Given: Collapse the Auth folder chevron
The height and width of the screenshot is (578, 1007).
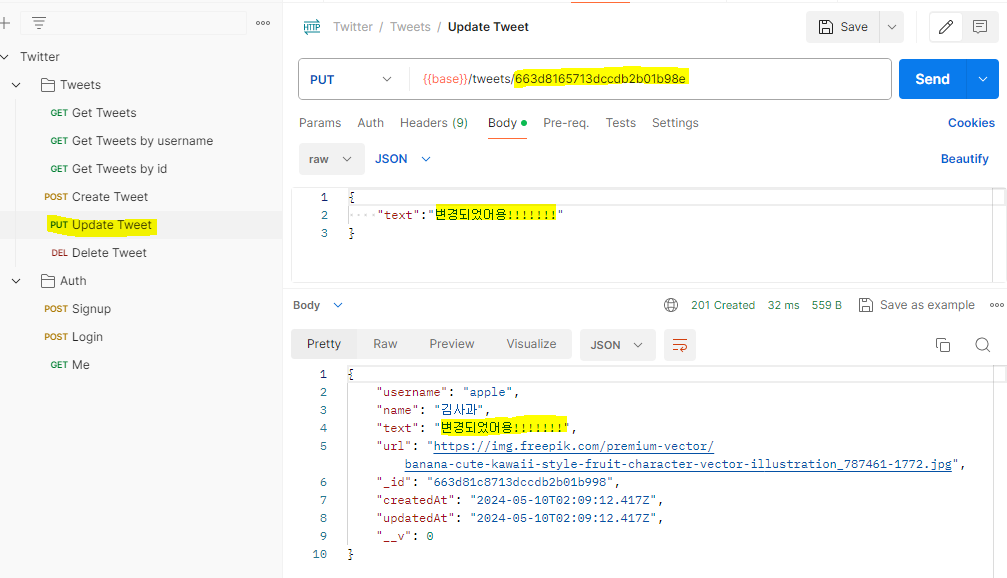Looking at the screenshot, I should [x=17, y=281].
